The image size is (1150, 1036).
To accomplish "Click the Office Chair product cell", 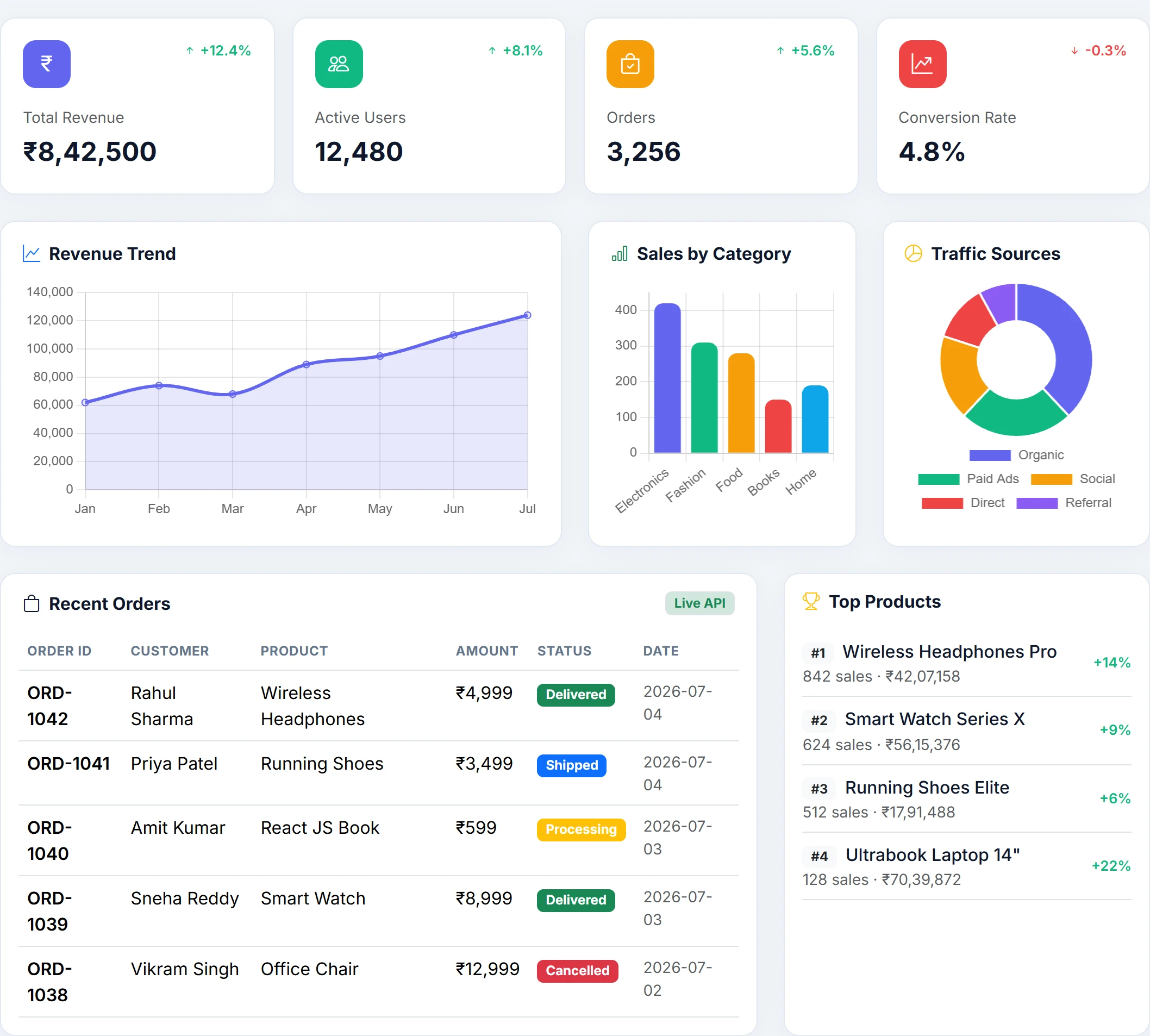I will (310, 969).
